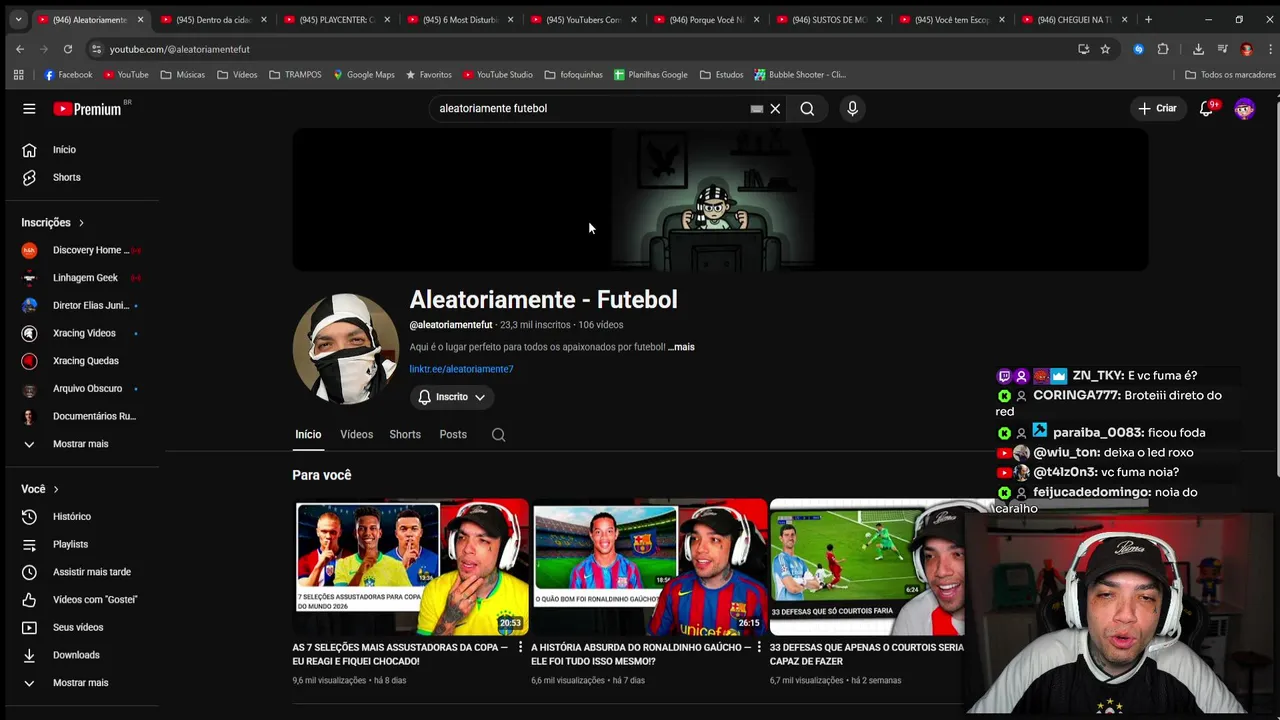Open options menu for the Ronaldinho video
The height and width of the screenshot is (720, 1280).
point(759,648)
